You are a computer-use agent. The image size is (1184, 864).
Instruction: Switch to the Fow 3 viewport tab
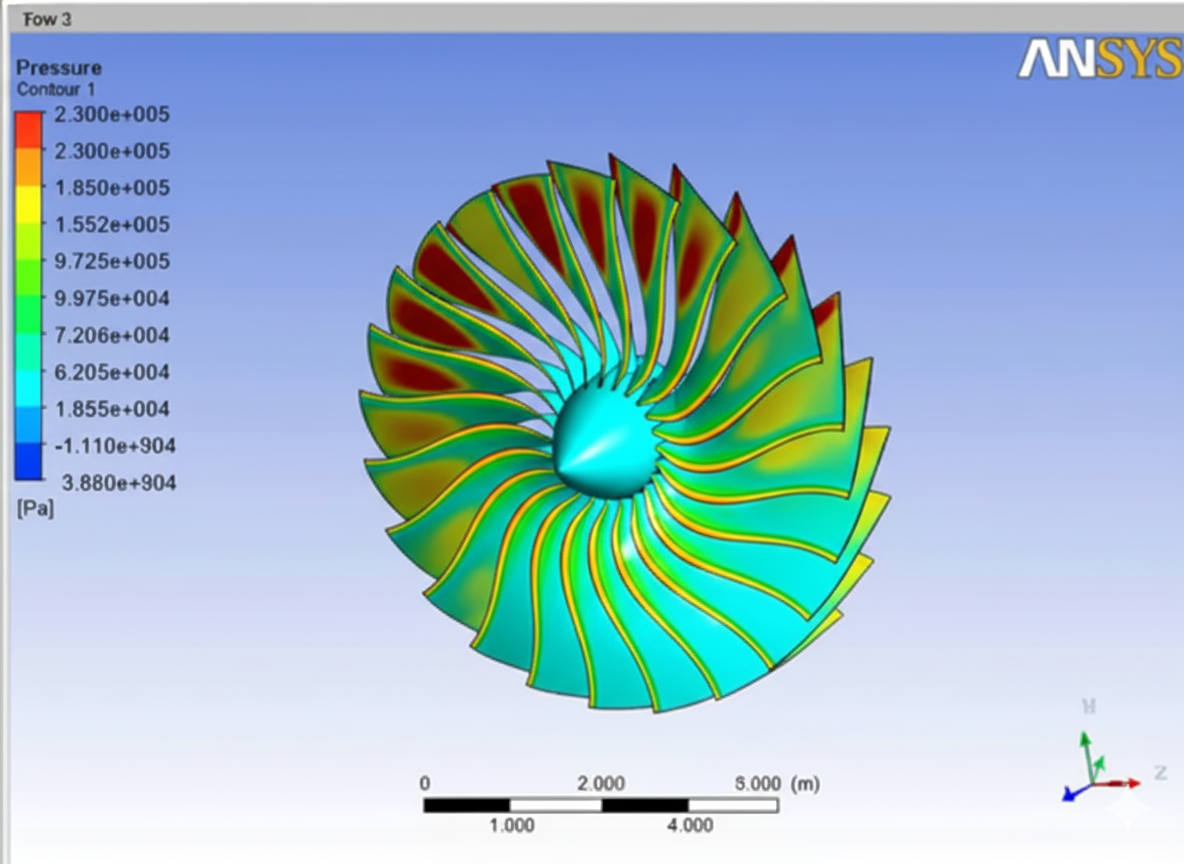tap(46, 19)
